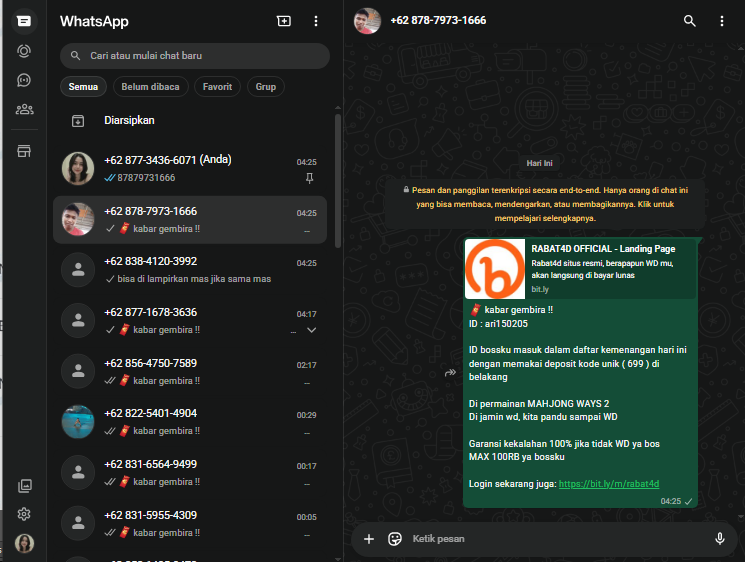Open the Channels icon in sidebar
Image resolution: width=745 pixels, height=562 pixels.
click(24, 80)
